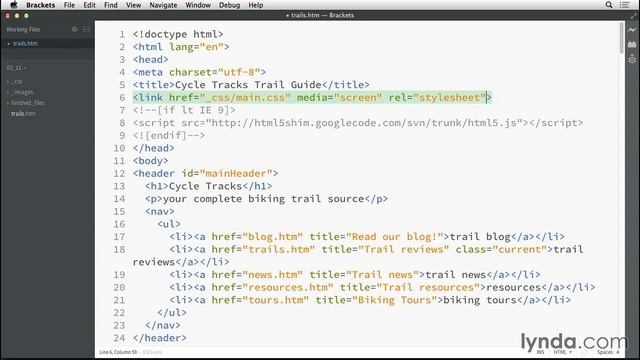
Task: Open Working Files gear settings
Action: pos(74,29)
